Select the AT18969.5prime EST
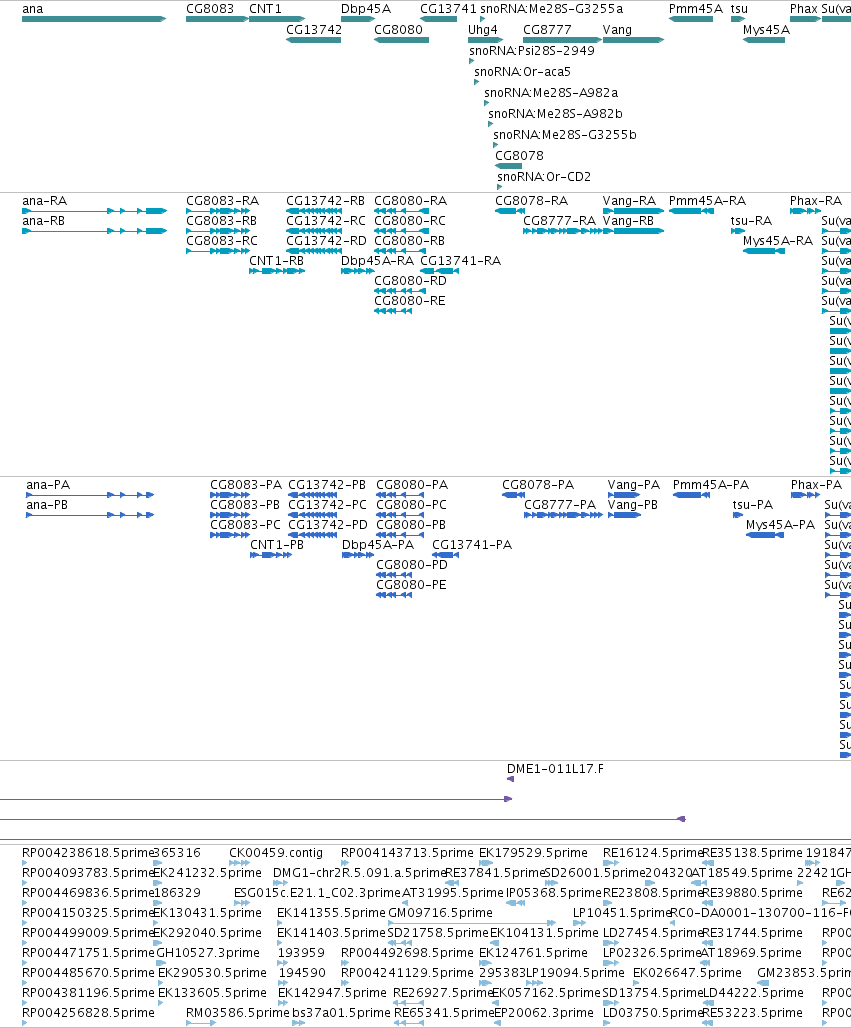Image resolution: width=851 pixels, height=1028 pixels. click(x=707, y=963)
